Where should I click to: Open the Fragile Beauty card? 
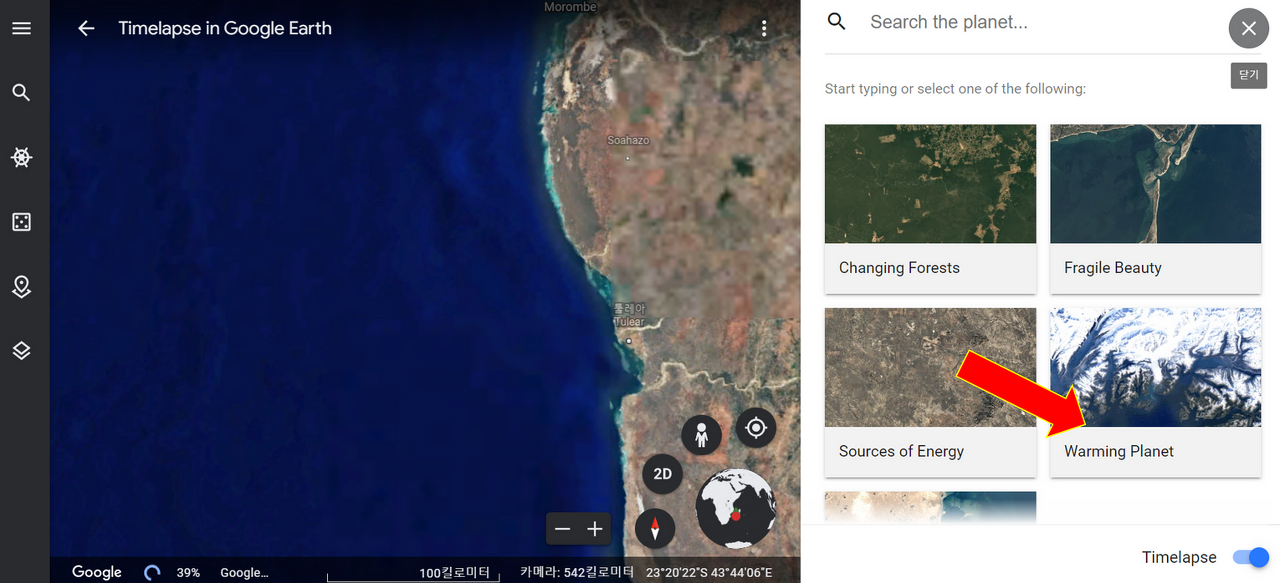click(1155, 209)
